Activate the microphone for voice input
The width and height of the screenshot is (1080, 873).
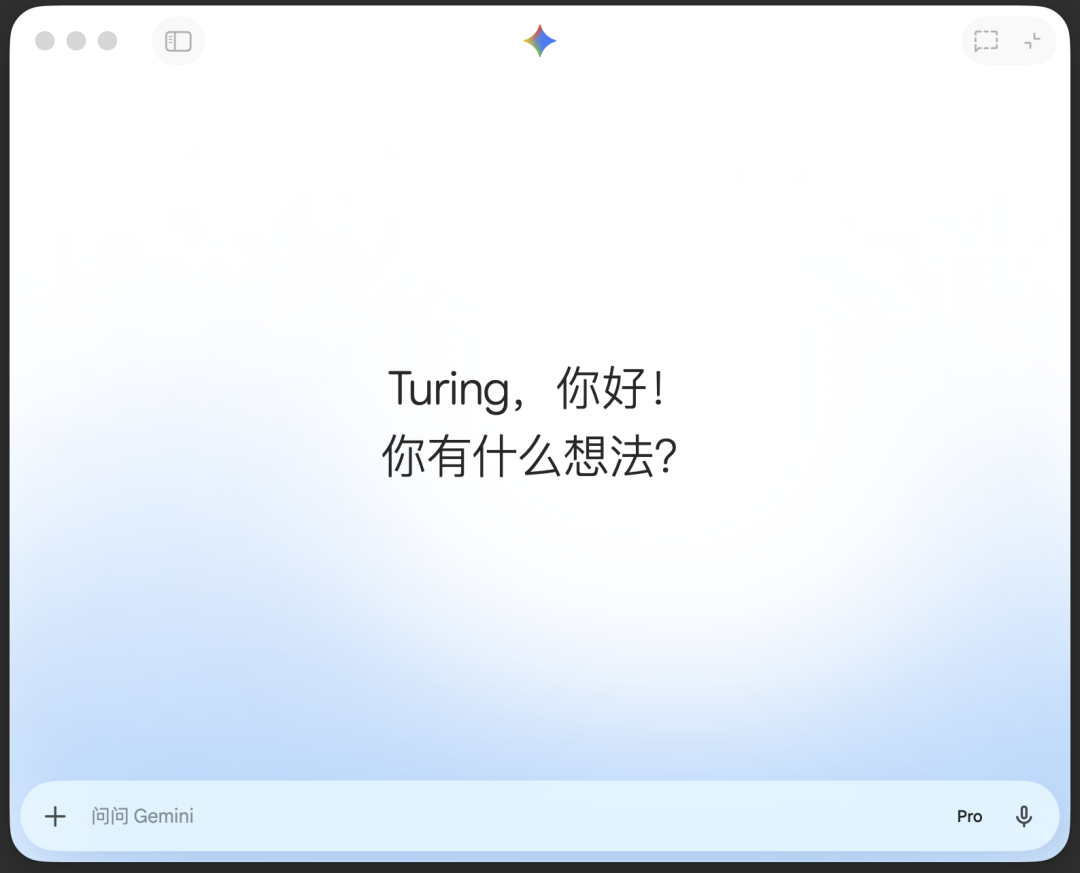1023,816
